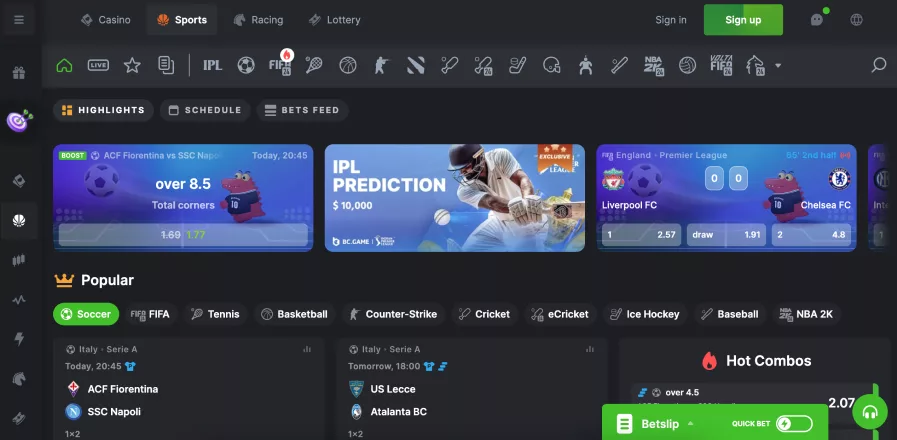Select the basketball sports icon in sidebar
897x440 pixels.
tap(19, 220)
